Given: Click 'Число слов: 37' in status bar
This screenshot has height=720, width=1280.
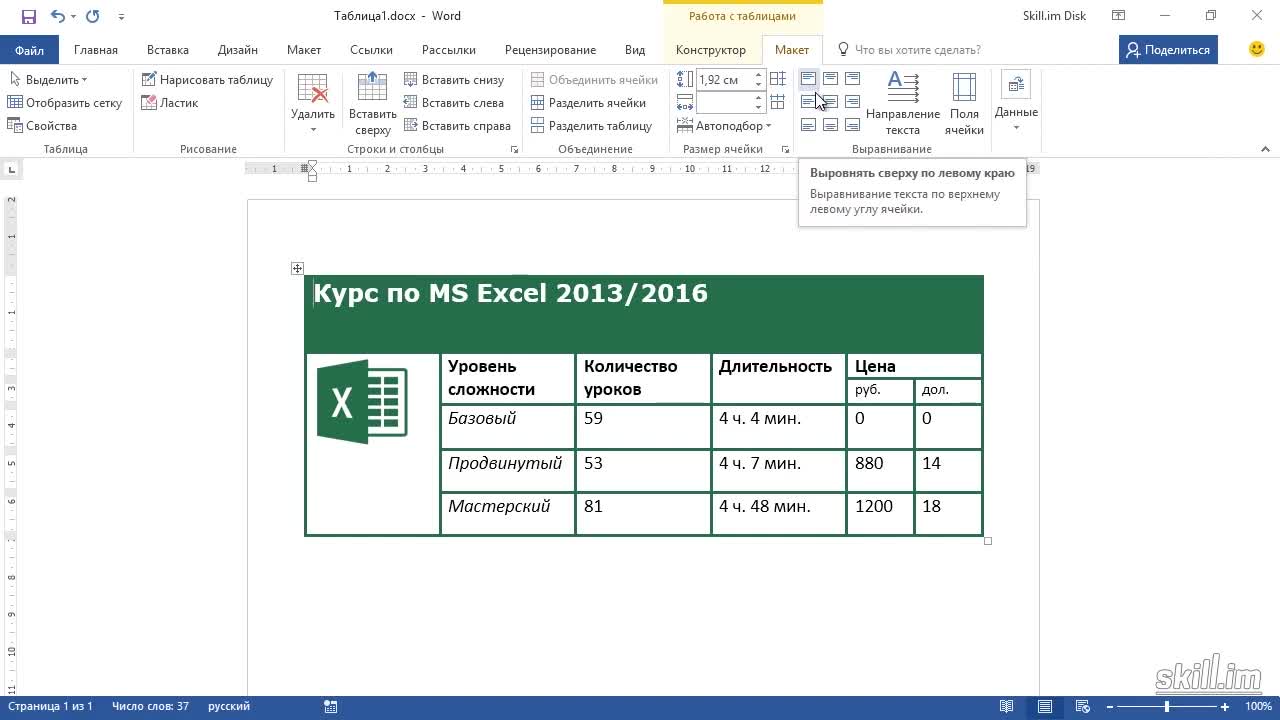Looking at the screenshot, I should 151,706.
